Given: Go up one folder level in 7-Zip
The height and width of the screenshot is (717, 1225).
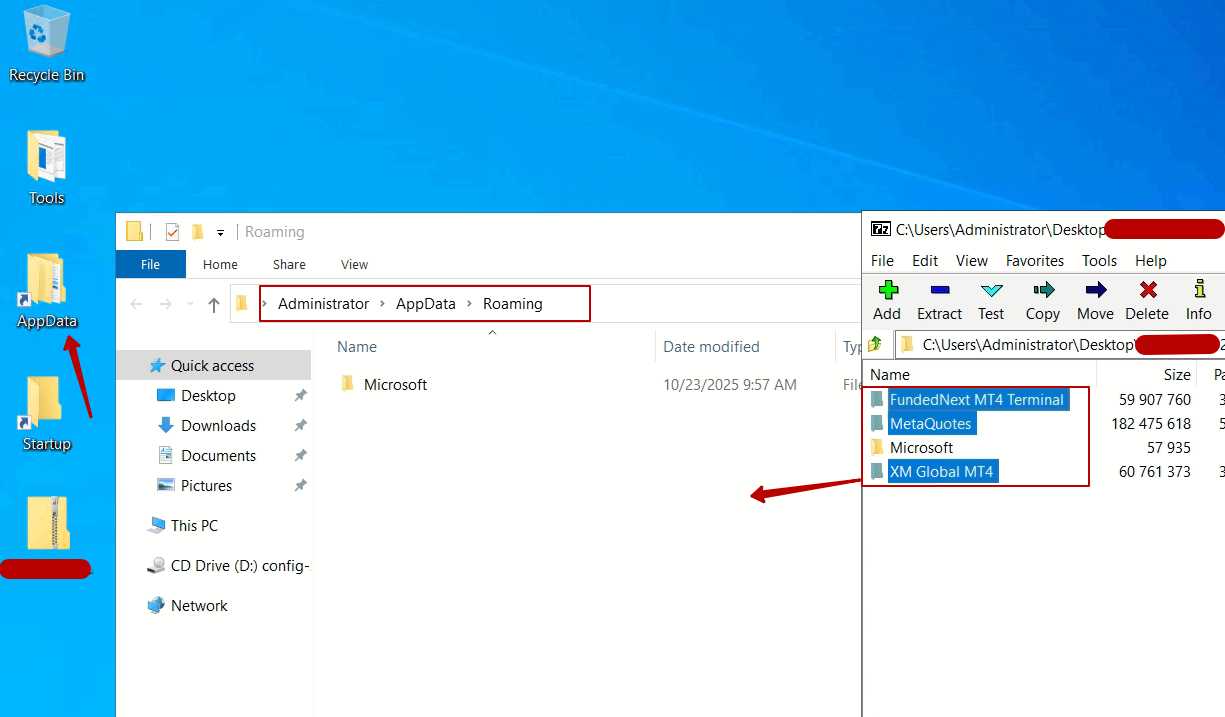Looking at the screenshot, I should point(875,345).
